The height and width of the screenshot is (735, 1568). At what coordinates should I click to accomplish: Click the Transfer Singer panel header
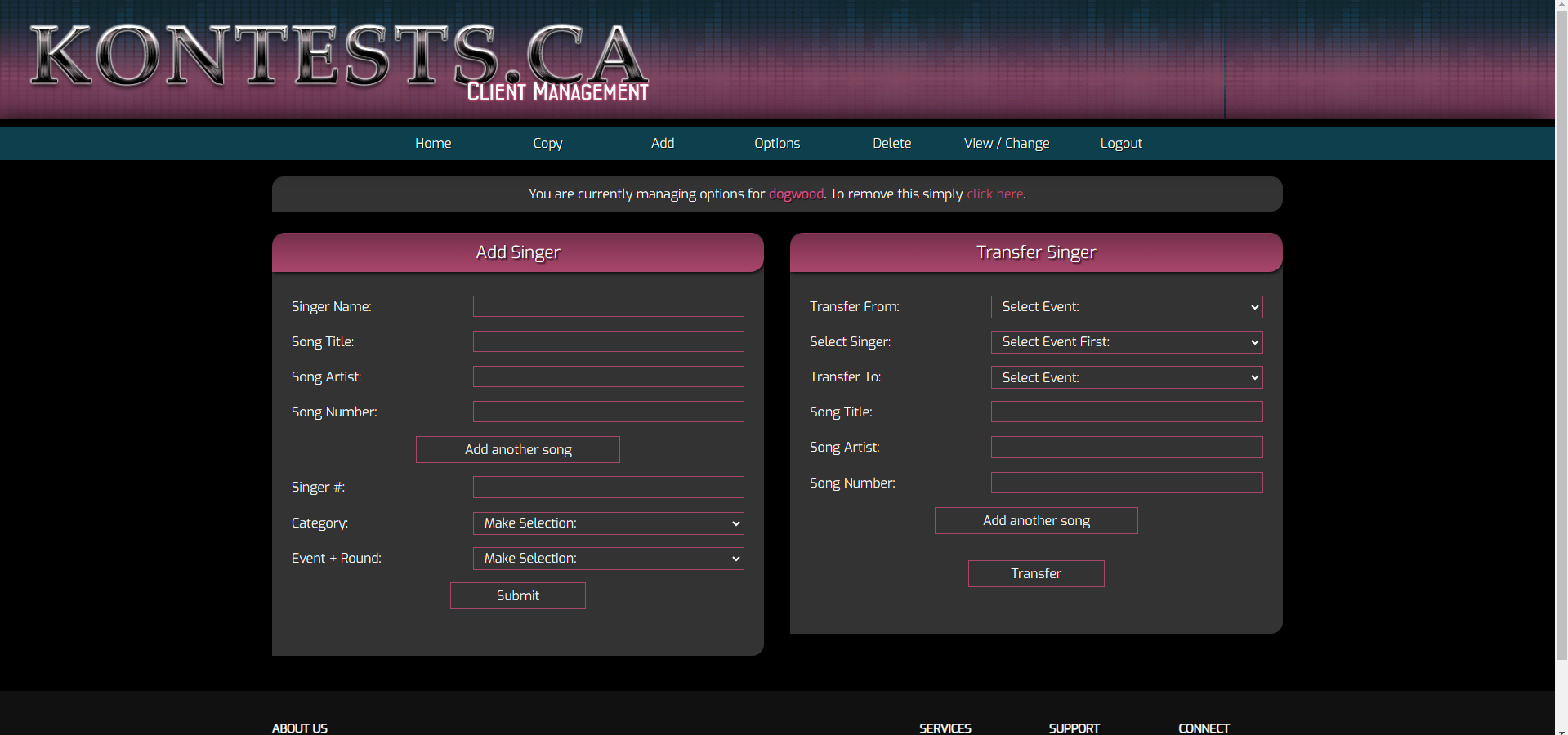tap(1036, 252)
